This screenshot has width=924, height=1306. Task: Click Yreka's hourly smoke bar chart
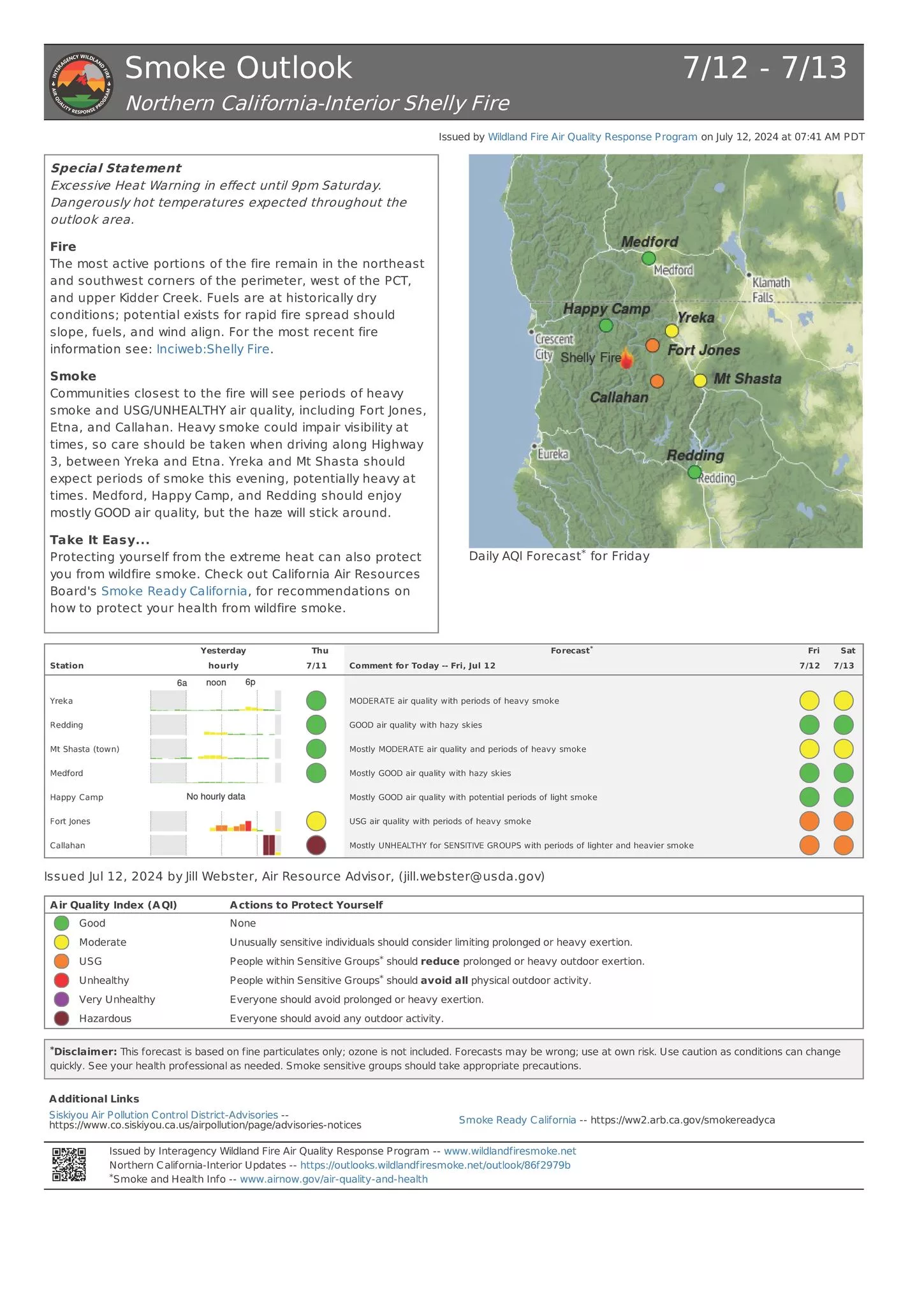pyautogui.click(x=216, y=701)
